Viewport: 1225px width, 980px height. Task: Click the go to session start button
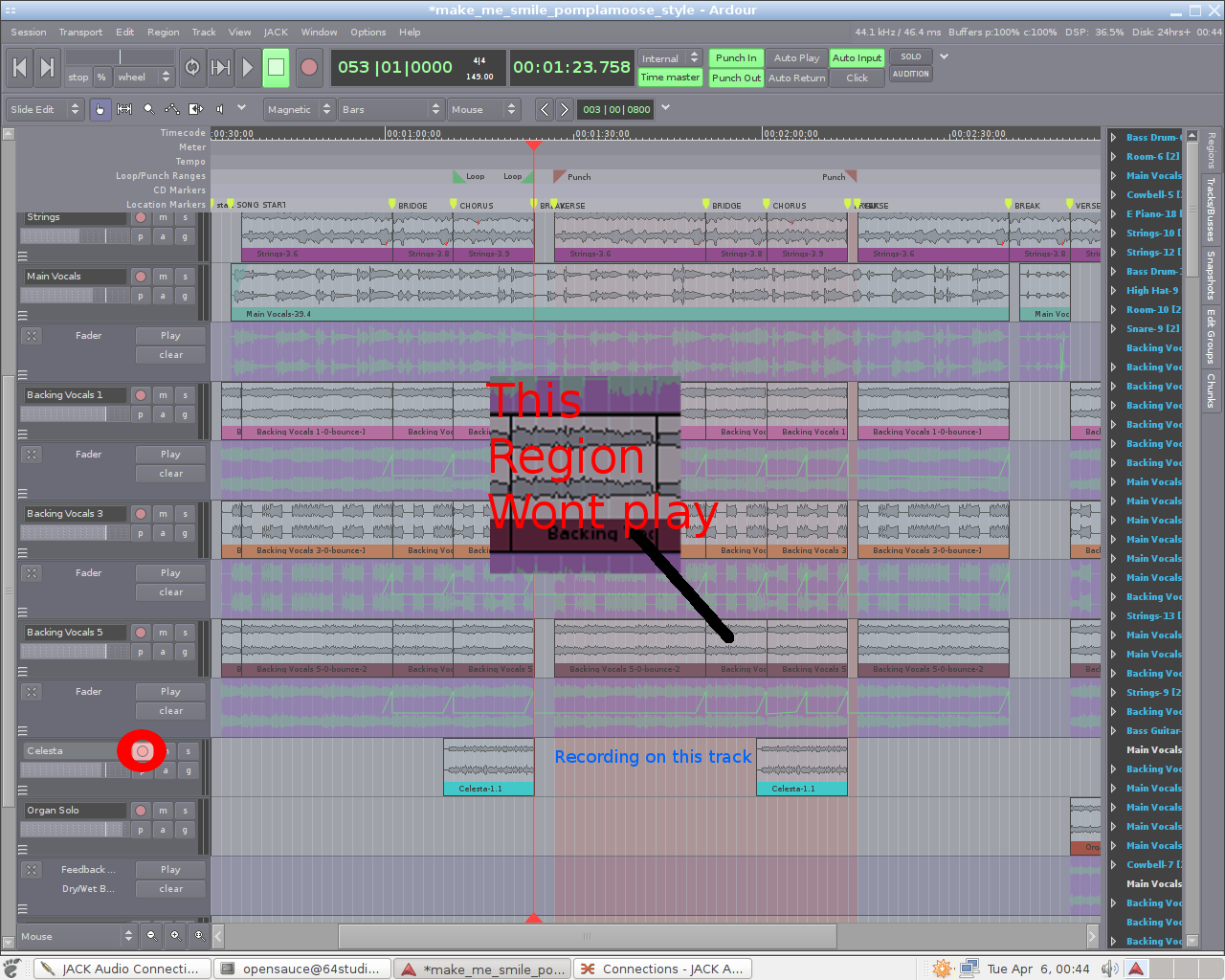(x=19, y=67)
